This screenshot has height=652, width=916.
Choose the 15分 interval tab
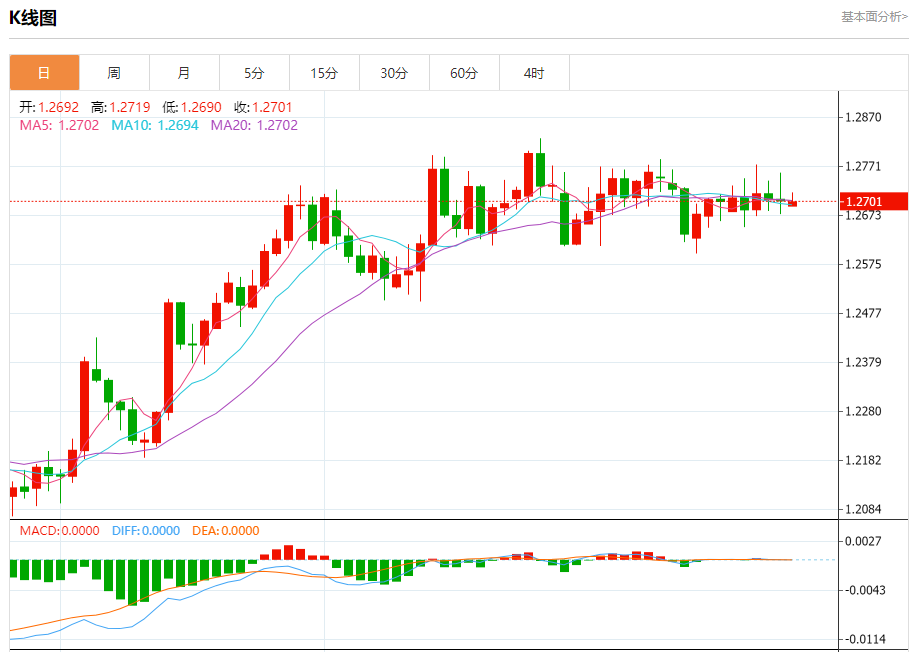324,73
